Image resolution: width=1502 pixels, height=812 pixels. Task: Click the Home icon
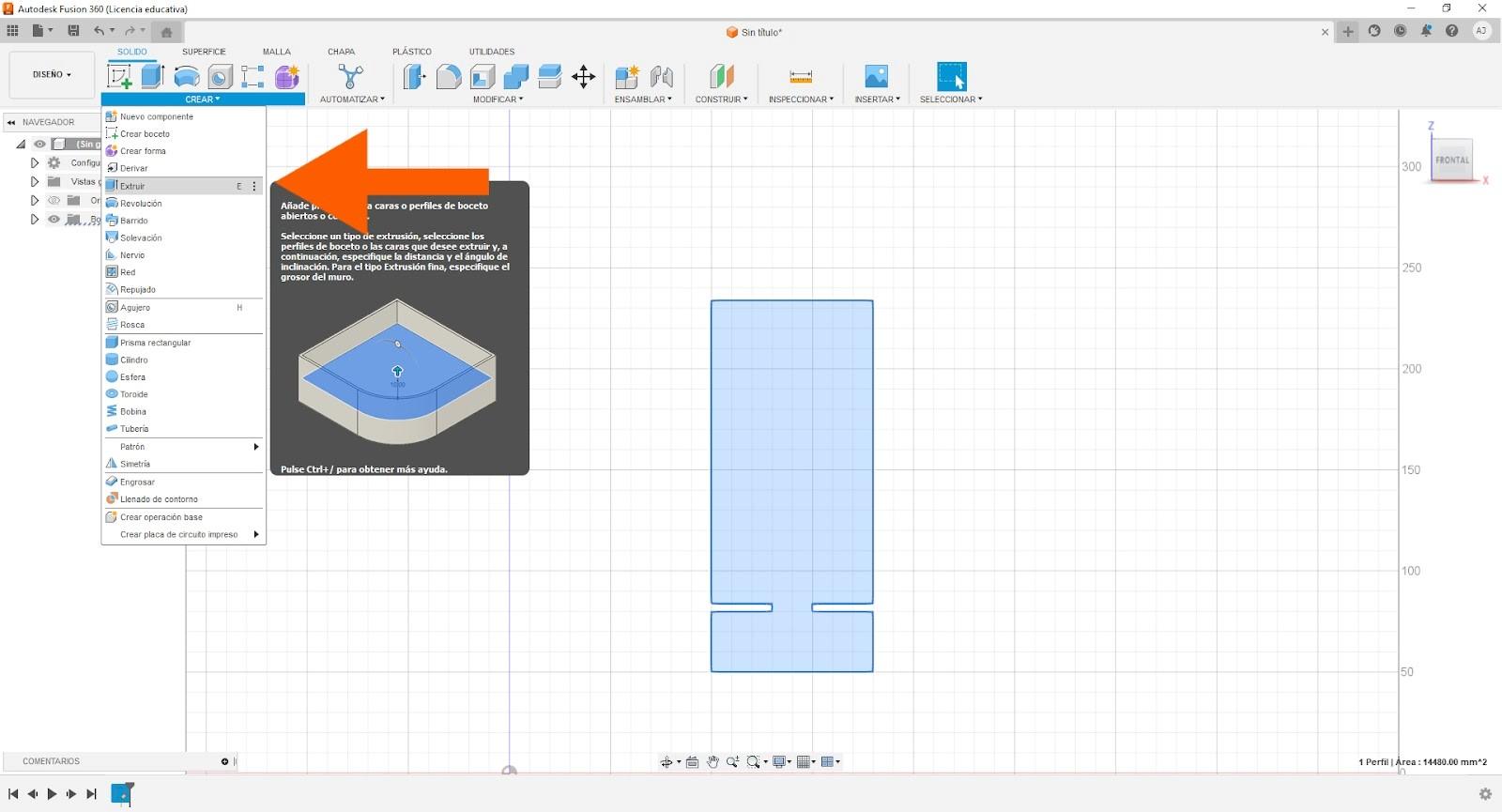(x=166, y=32)
